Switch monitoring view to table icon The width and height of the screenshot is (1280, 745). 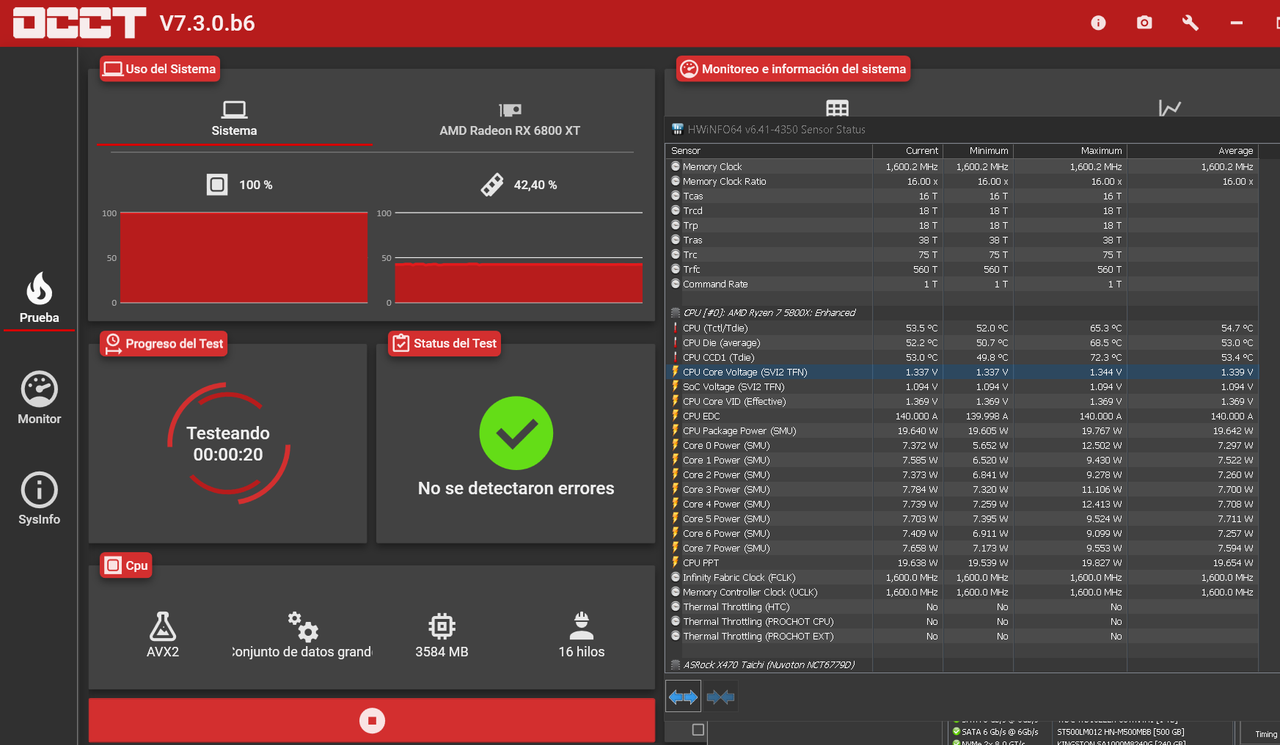[837, 108]
